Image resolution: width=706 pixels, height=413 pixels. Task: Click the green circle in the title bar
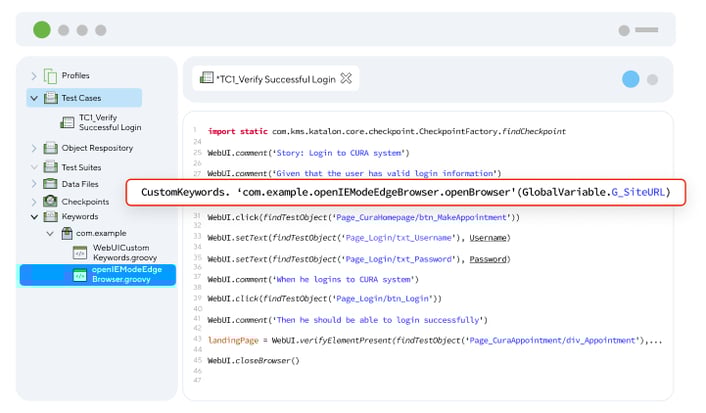[42, 30]
